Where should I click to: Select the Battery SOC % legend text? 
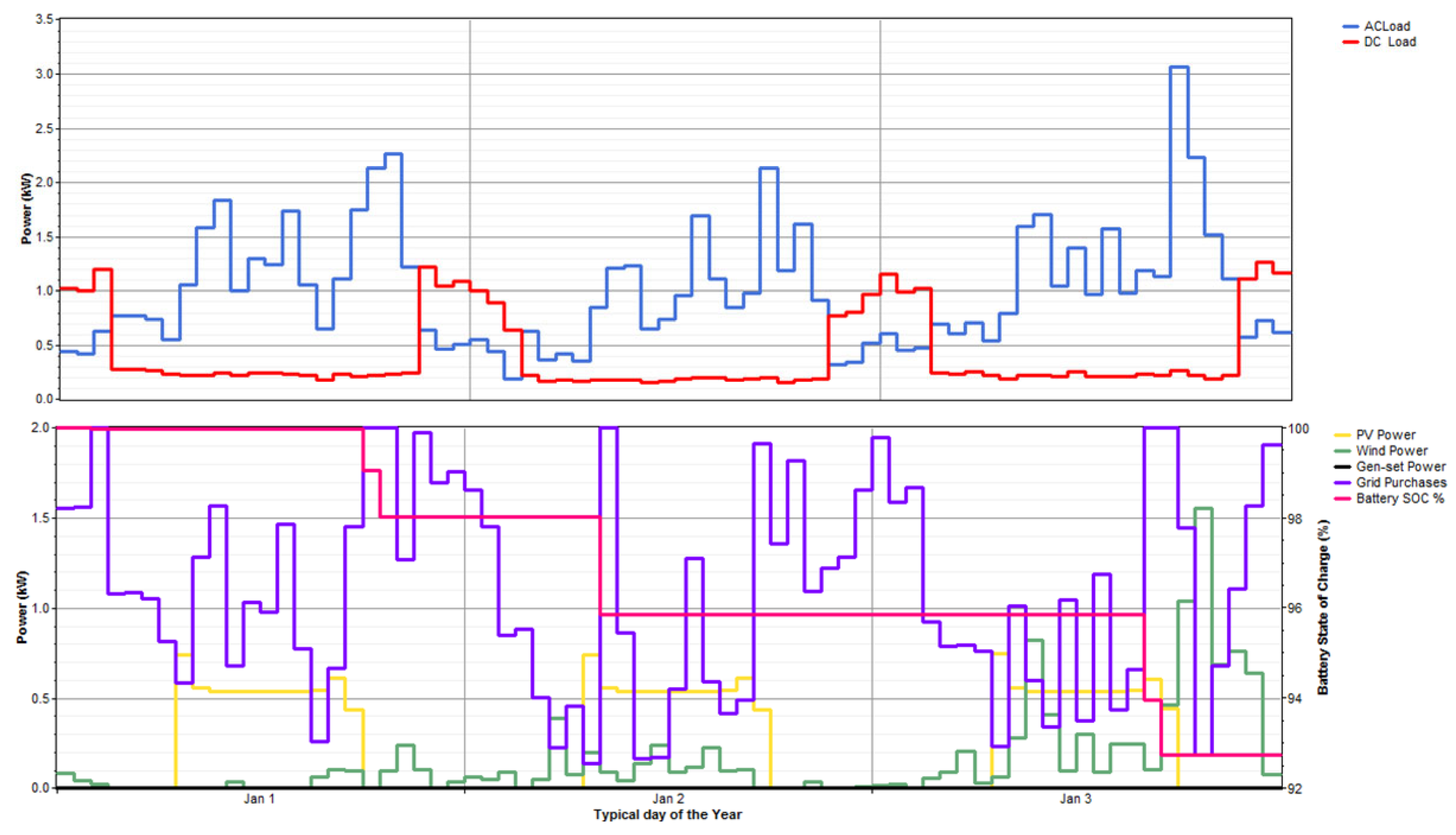[x=1400, y=499]
